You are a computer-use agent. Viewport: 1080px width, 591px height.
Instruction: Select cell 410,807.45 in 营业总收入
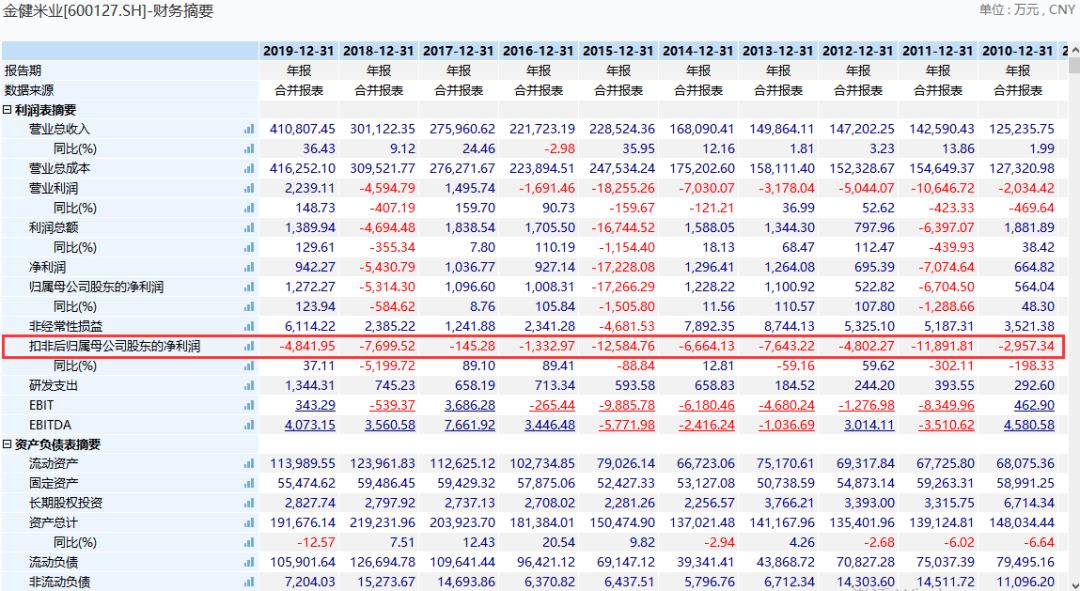[x=302, y=129]
